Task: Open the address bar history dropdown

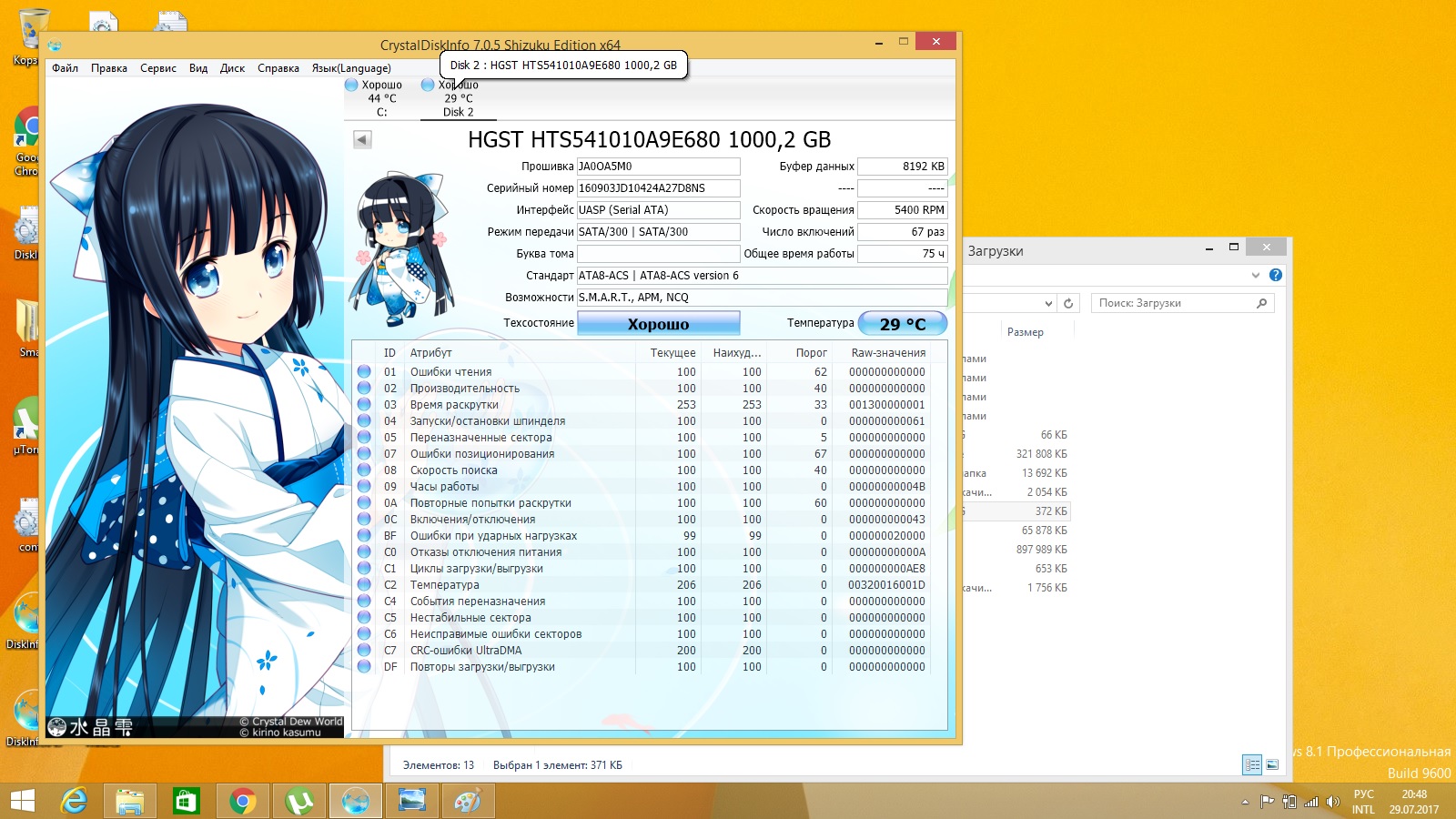Action: (x=1048, y=303)
